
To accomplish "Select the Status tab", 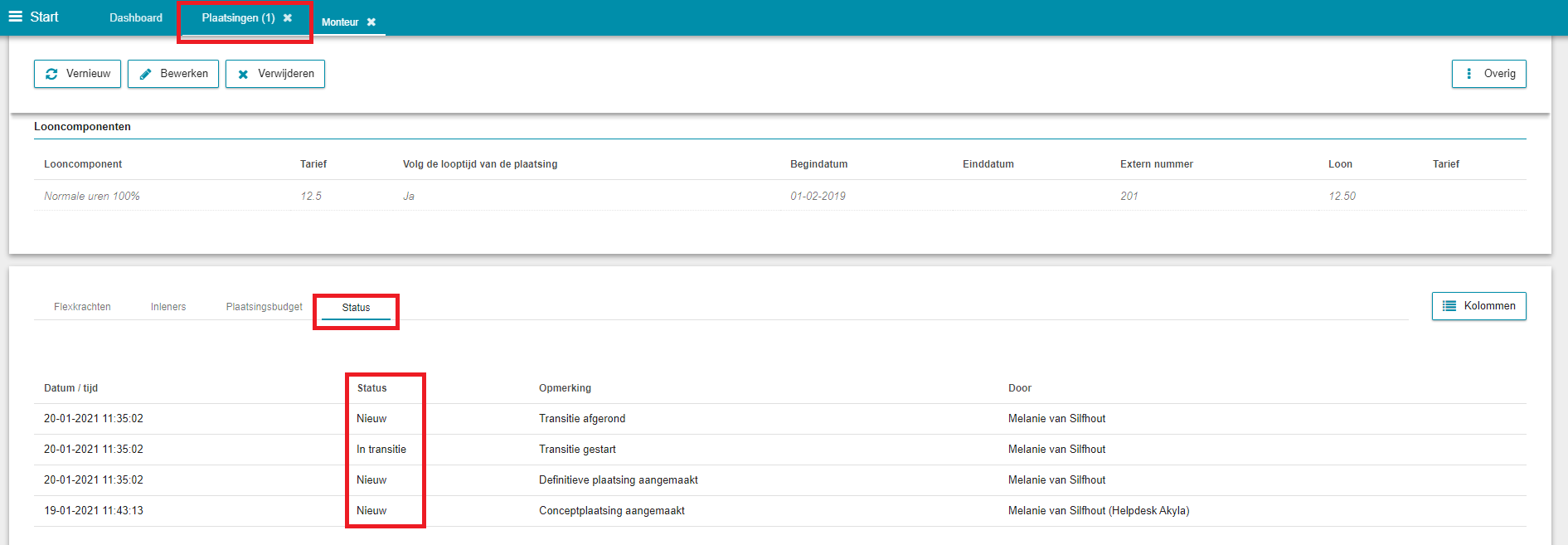I will click(356, 308).
